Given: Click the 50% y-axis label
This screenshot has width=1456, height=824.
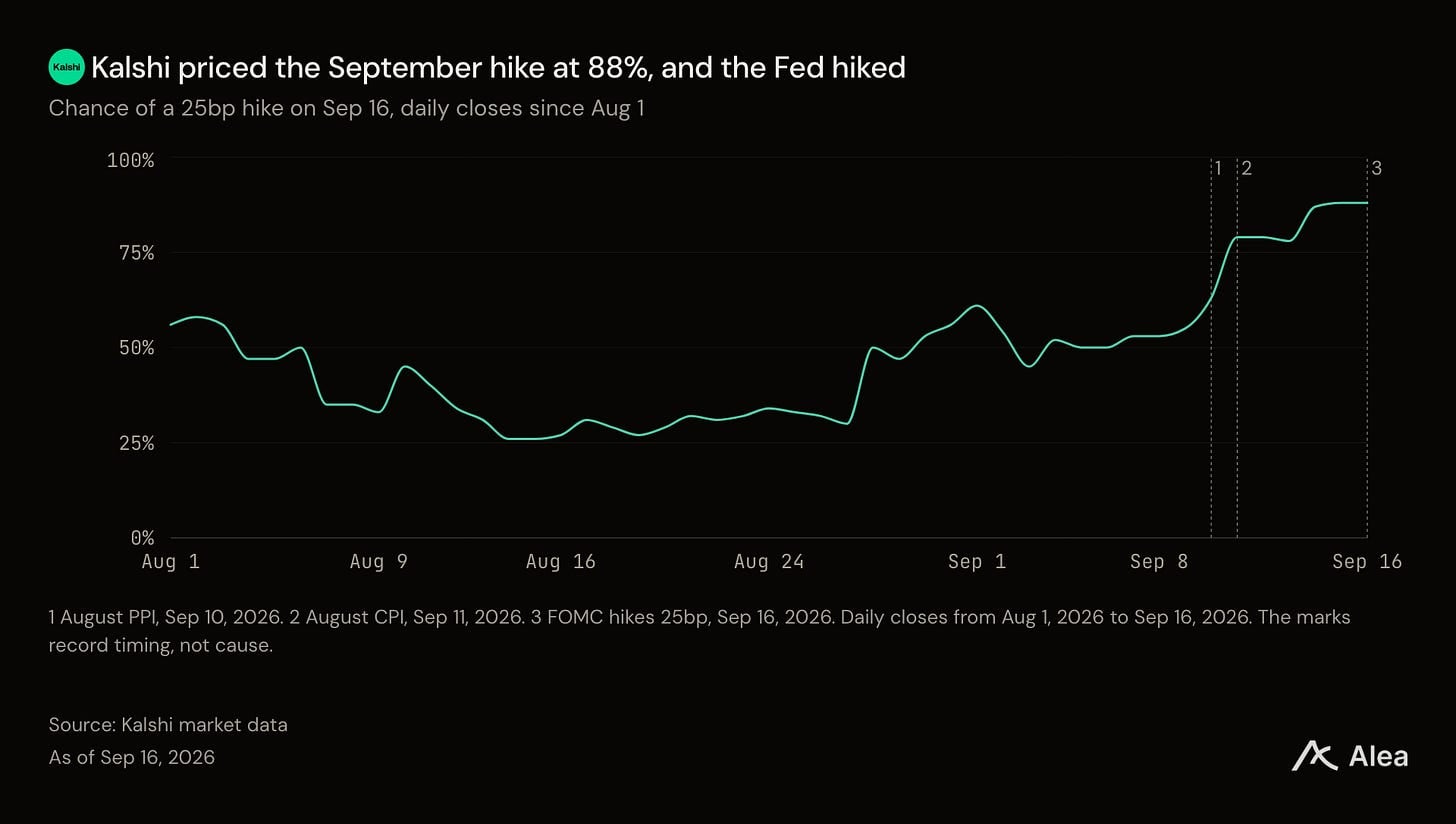Looking at the screenshot, I should [137, 348].
